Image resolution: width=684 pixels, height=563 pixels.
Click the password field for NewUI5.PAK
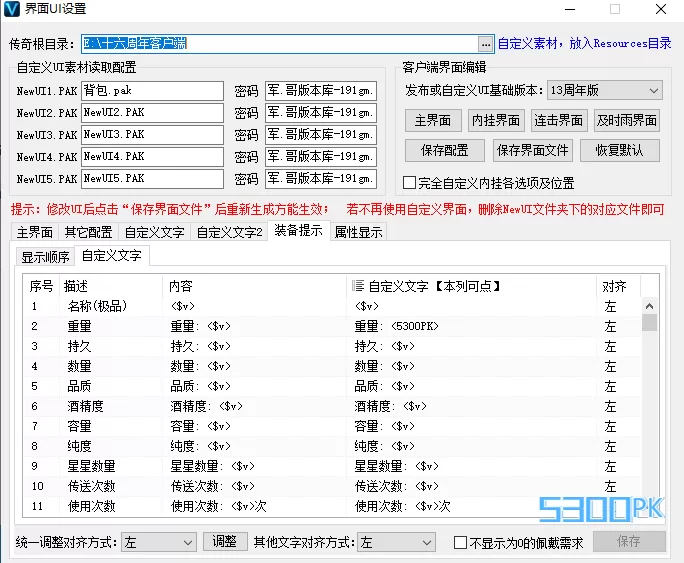[x=321, y=178]
